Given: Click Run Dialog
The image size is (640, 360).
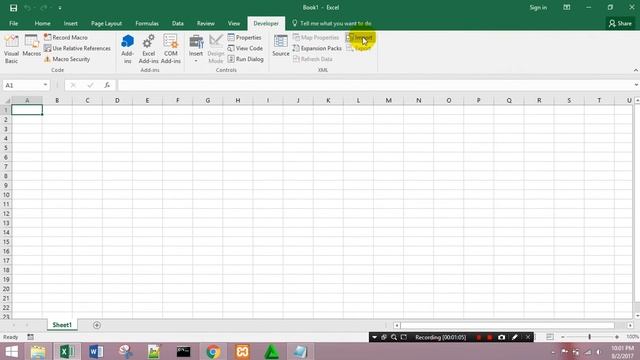Looking at the screenshot, I should click(246, 59).
